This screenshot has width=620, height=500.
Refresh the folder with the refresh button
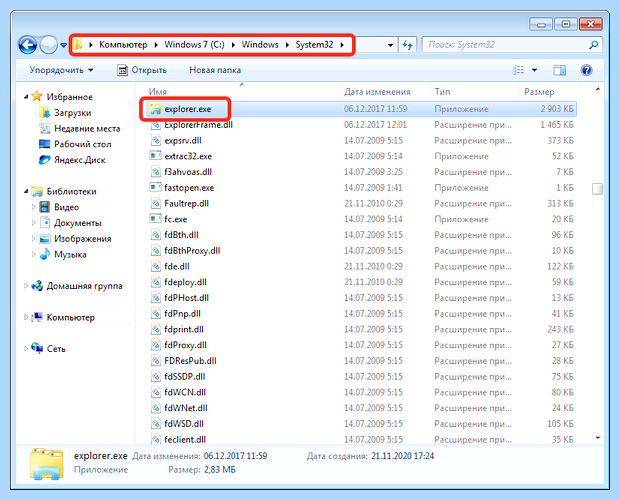tap(408, 45)
